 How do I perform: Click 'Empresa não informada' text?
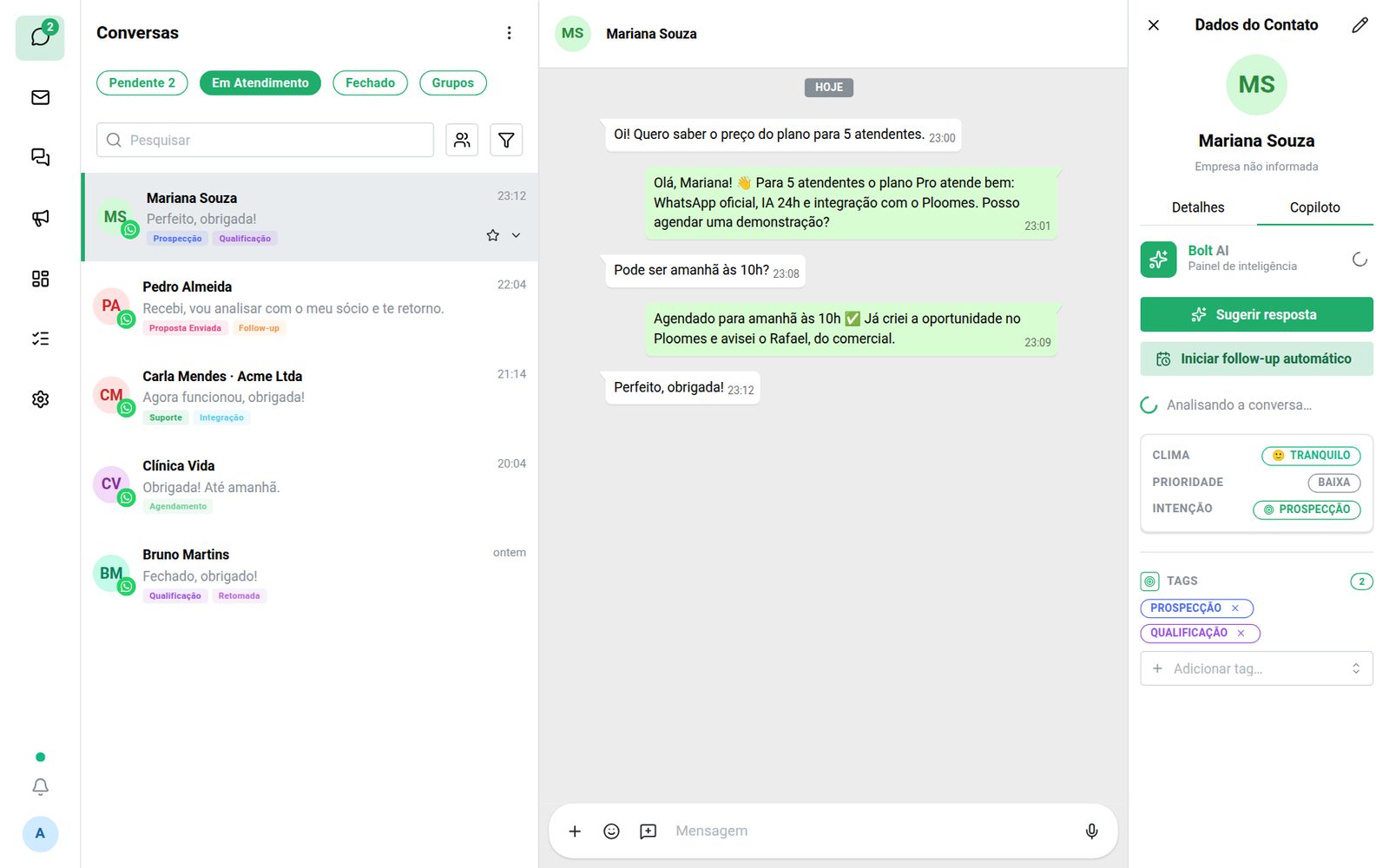click(1256, 167)
